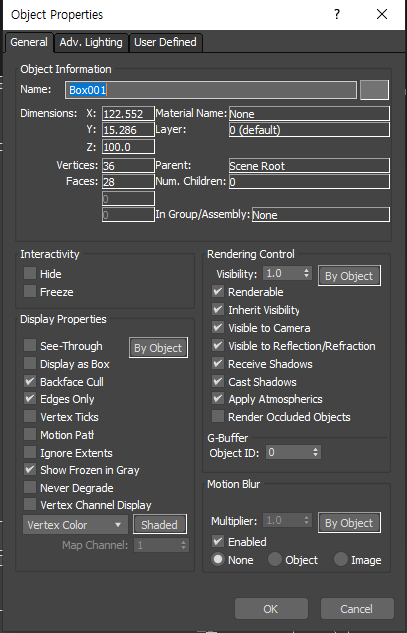Click the Display Properties By Object button
The width and height of the screenshot is (407, 633).
point(158,348)
